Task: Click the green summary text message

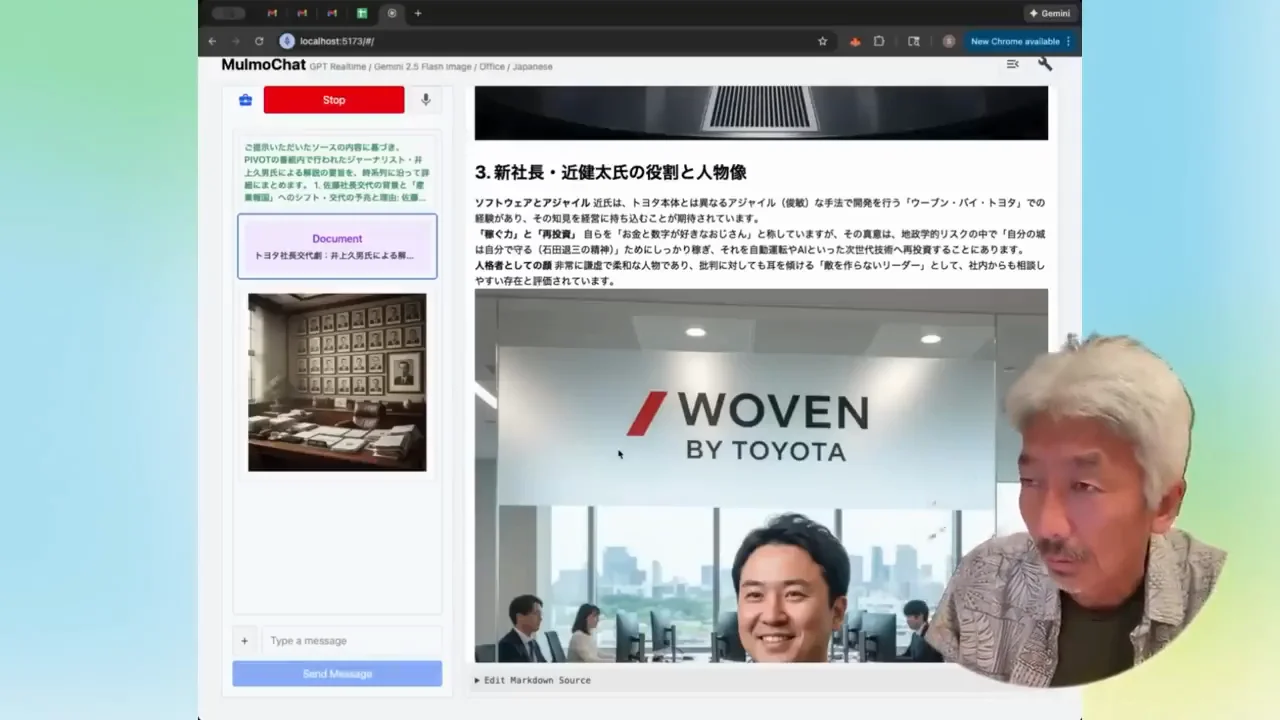Action: coord(337,172)
